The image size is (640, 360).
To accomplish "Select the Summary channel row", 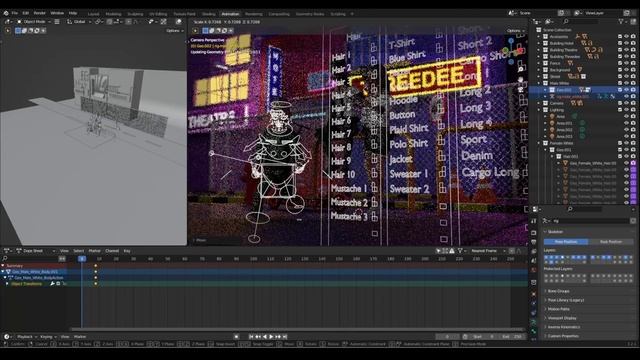I will click(x=34, y=266).
